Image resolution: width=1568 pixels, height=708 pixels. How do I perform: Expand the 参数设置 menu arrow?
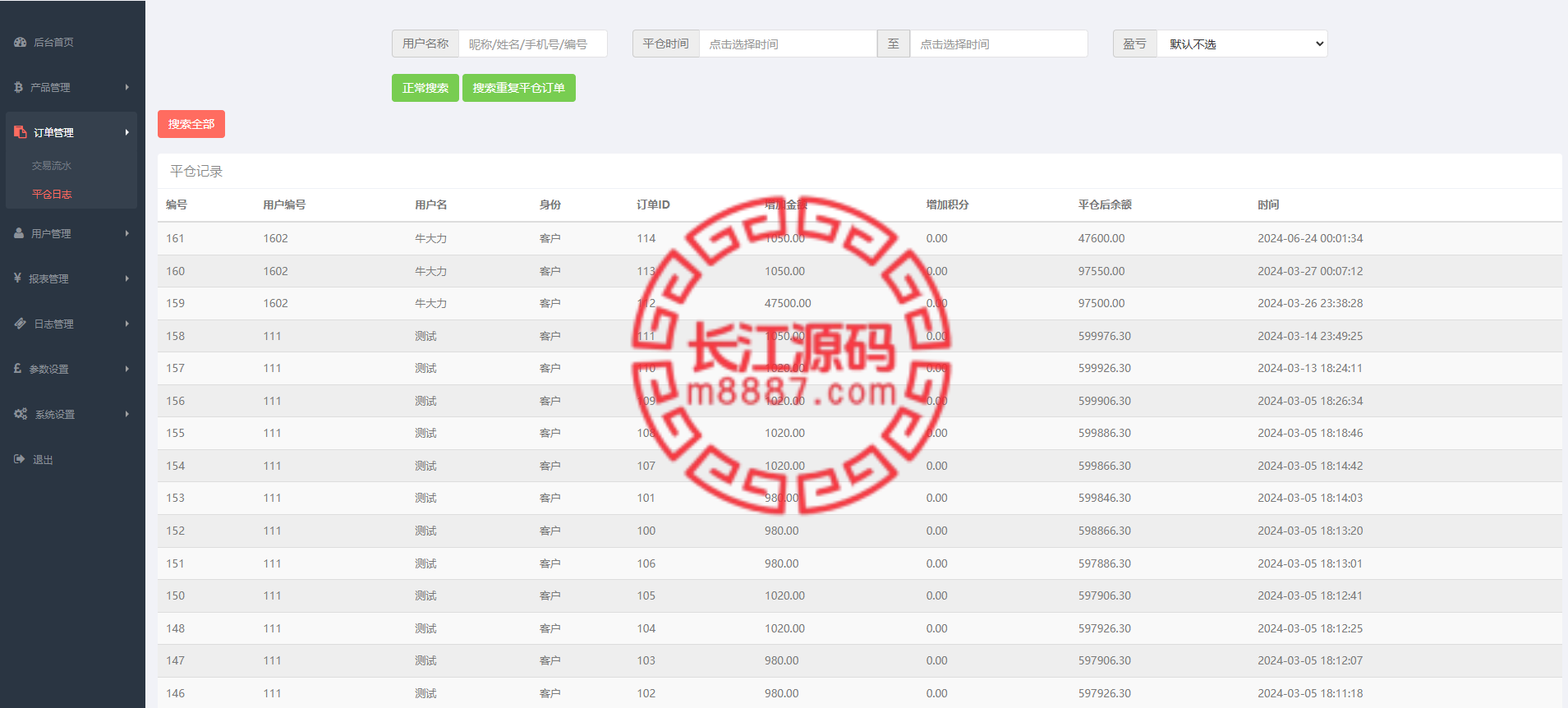tap(127, 369)
